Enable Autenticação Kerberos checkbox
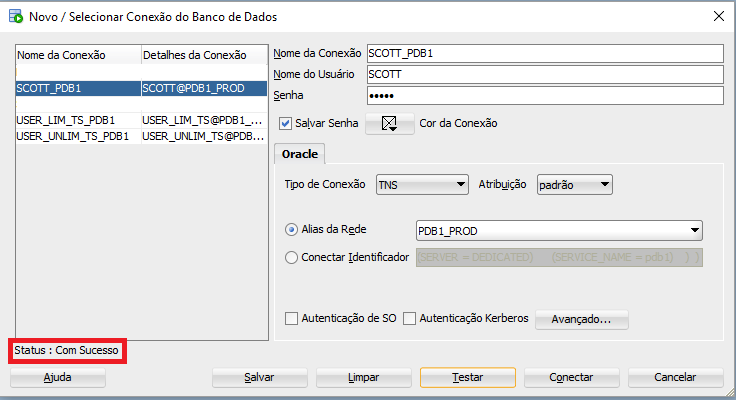 tap(409, 319)
